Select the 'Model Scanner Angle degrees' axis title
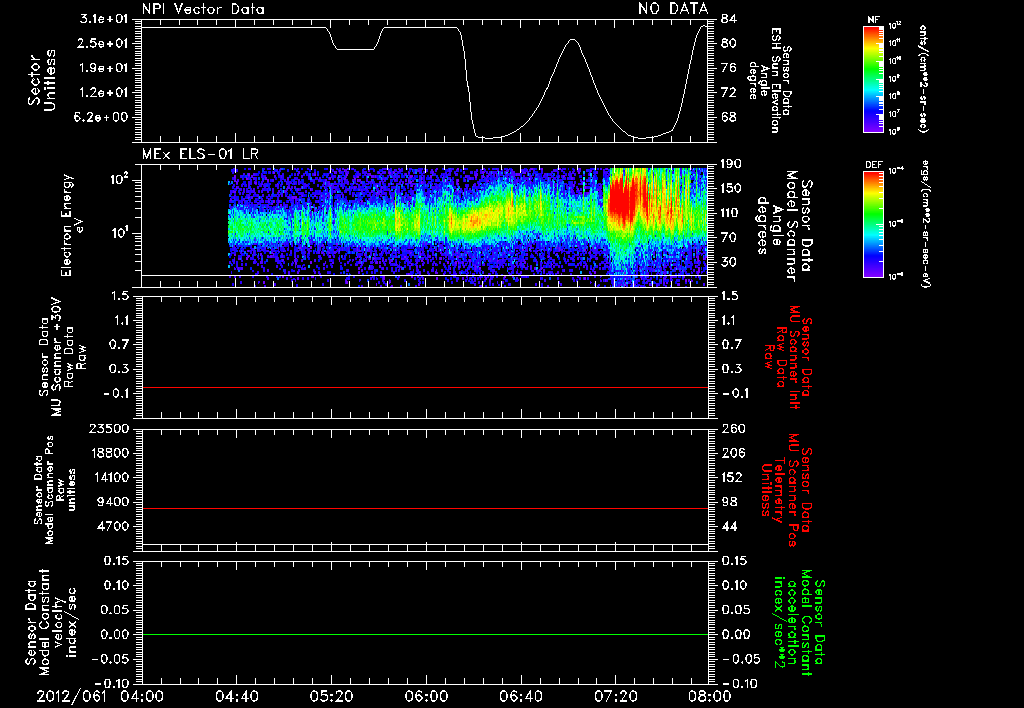This screenshot has width=1024, height=708. [784, 226]
